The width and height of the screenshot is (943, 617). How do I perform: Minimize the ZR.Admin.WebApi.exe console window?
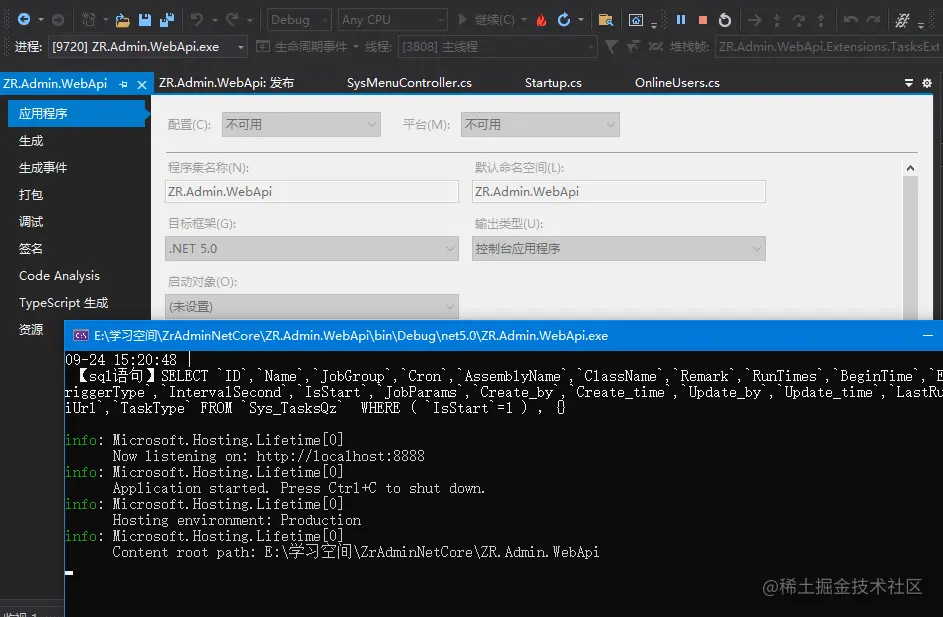[x=928, y=336]
